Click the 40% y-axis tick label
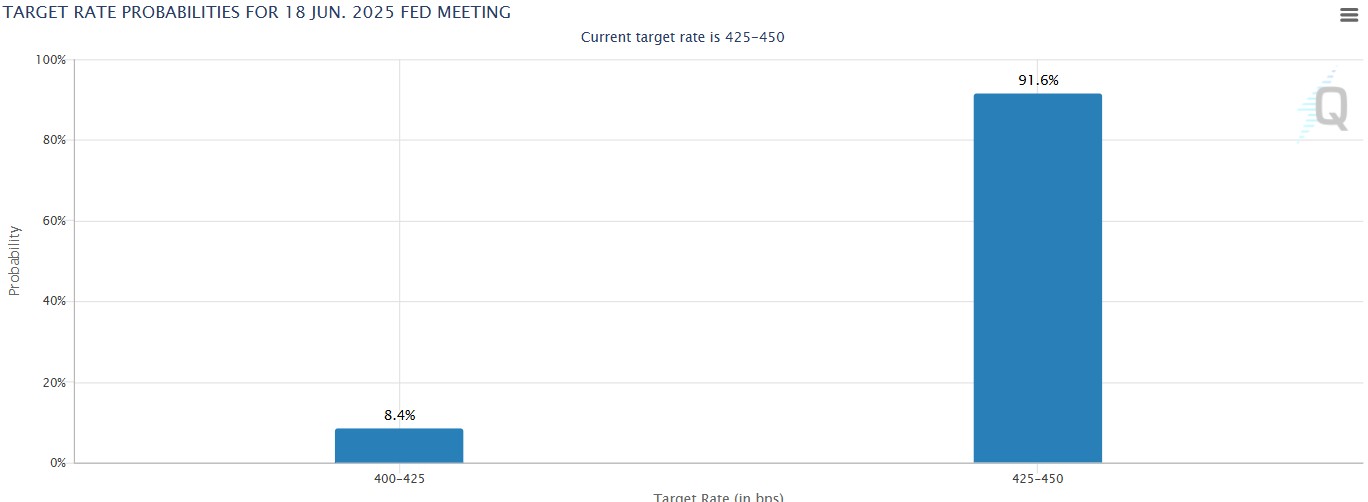Viewport: 1368px width, 502px height. tap(53, 302)
